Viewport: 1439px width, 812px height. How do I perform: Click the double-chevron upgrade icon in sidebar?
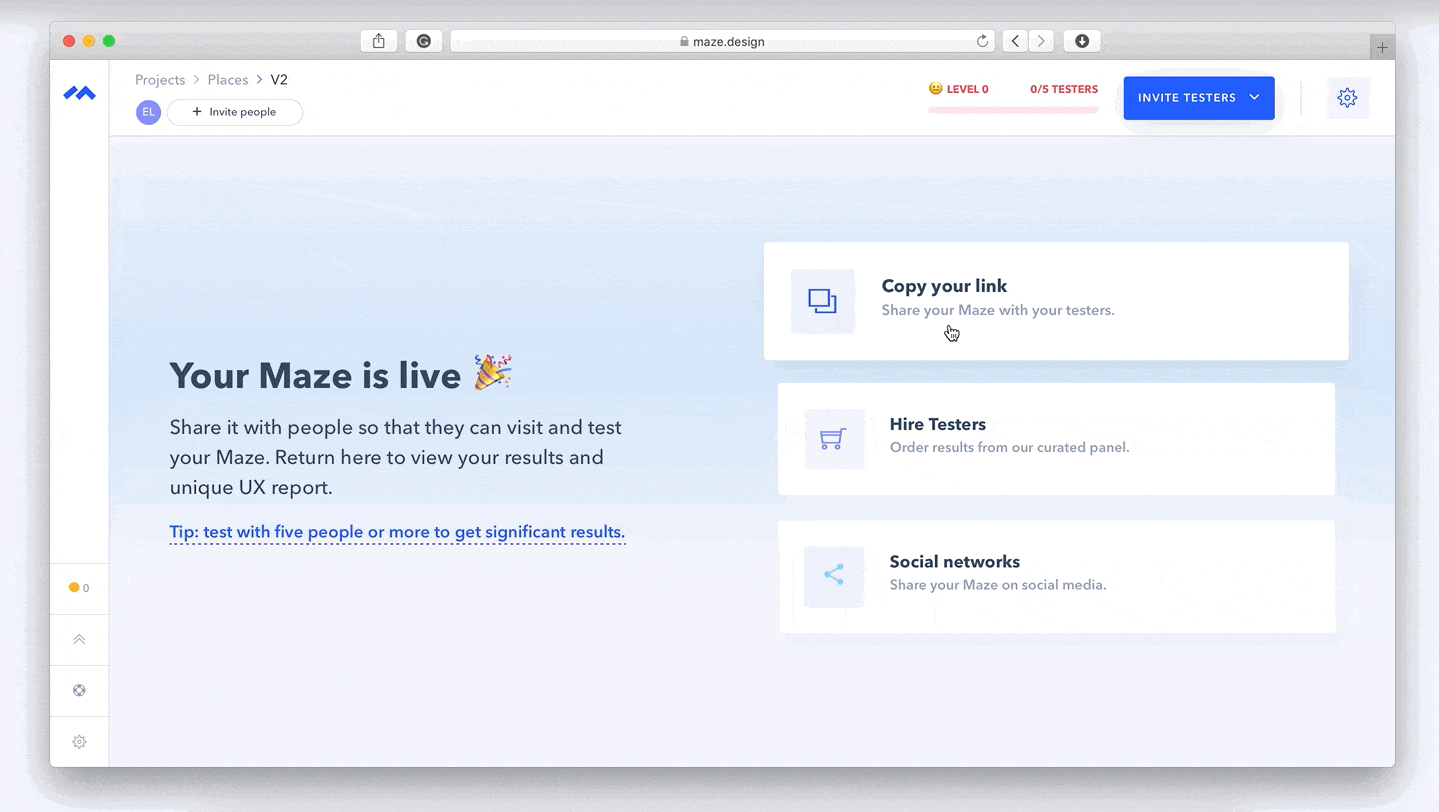(x=79, y=640)
